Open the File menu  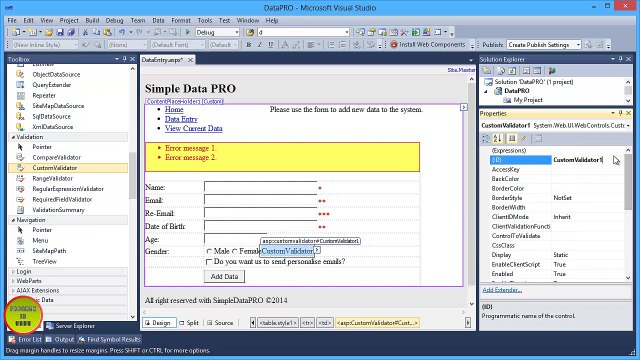tap(12, 20)
